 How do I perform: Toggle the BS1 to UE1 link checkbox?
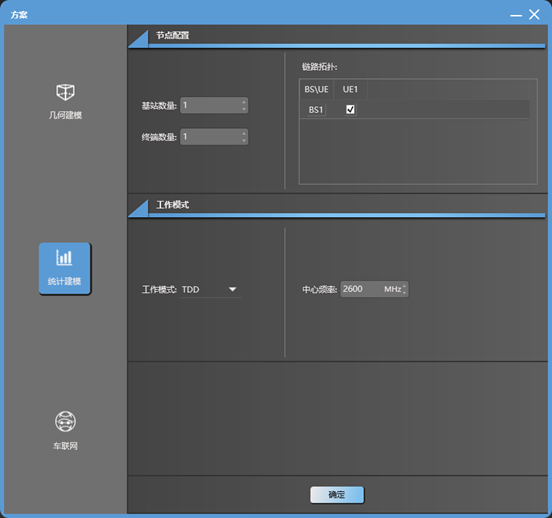350,110
